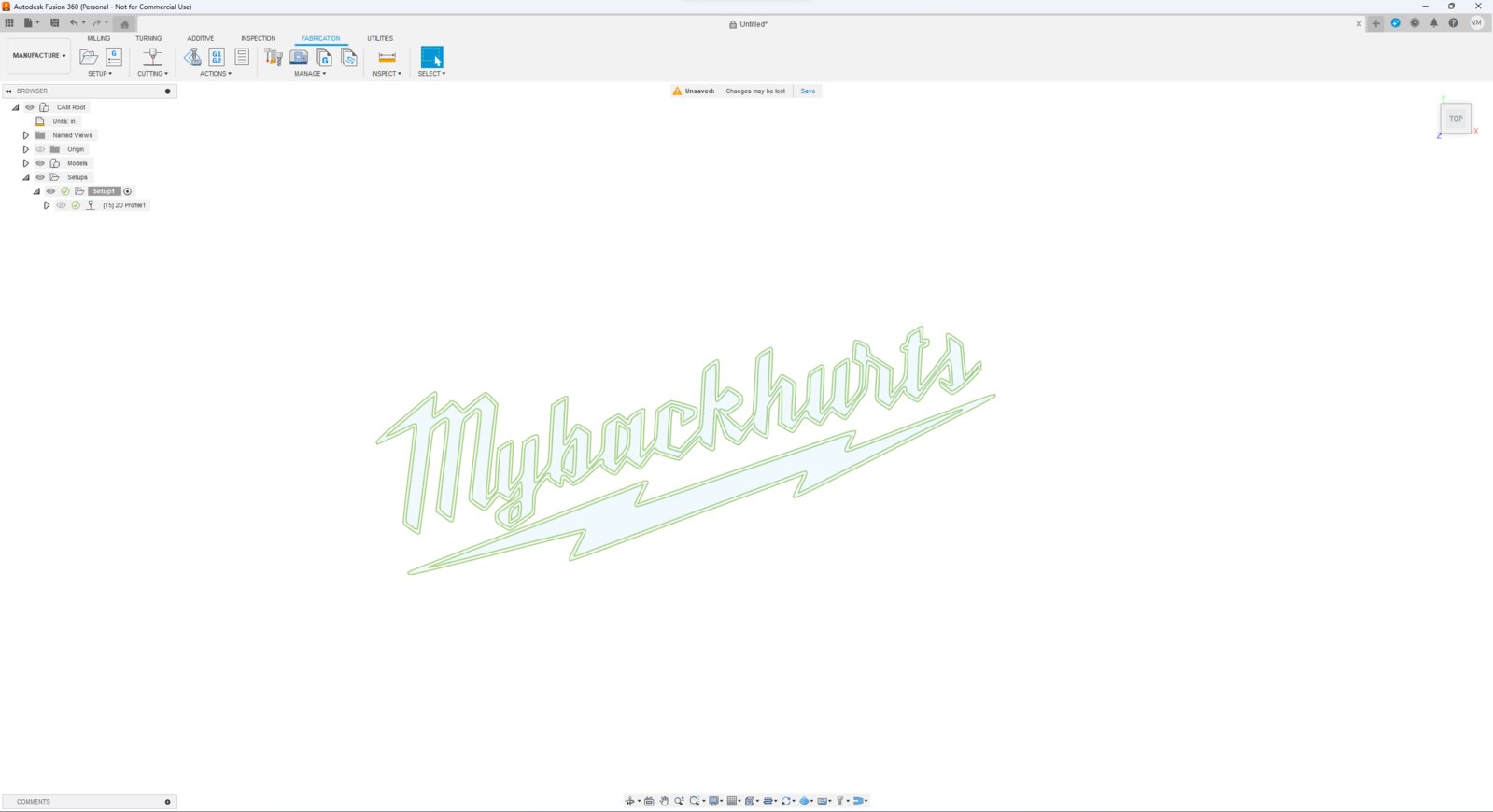The width and height of the screenshot is (1493, 812).
Task: Click the Orbit tool icon in navigation bar
Action: click(629, 801)
